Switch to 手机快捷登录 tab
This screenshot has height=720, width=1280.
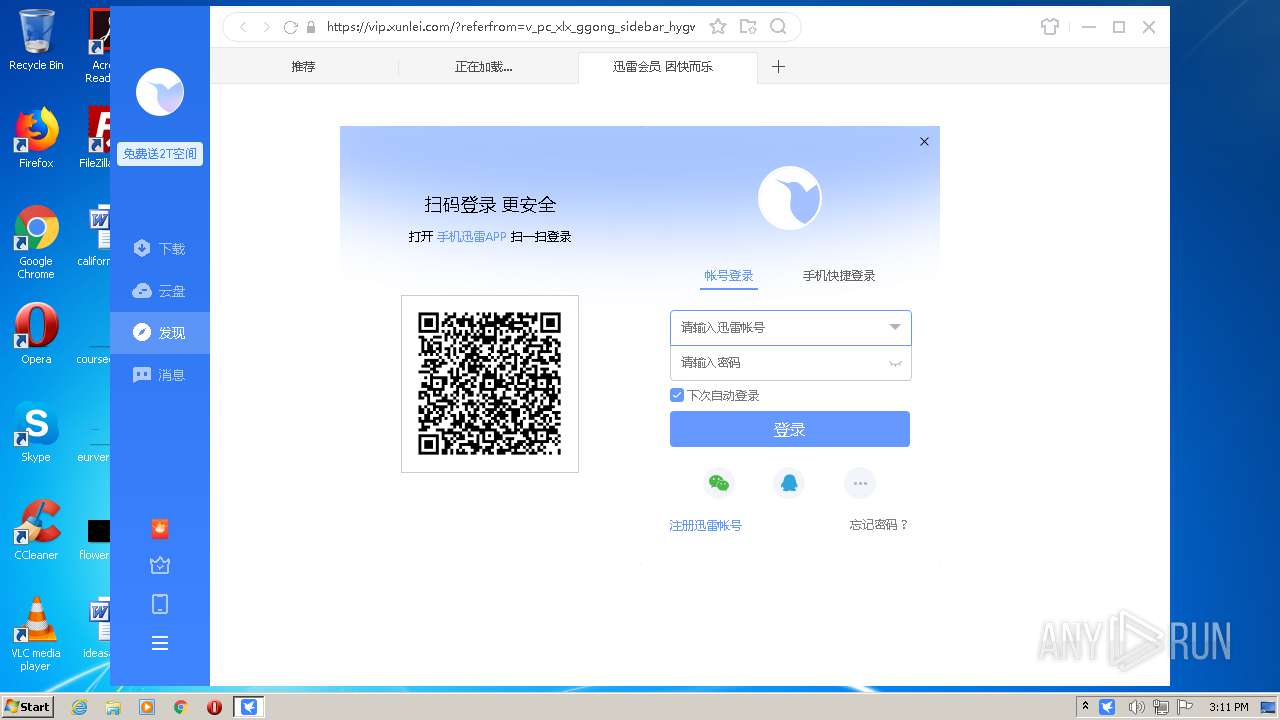coord(839,276)
